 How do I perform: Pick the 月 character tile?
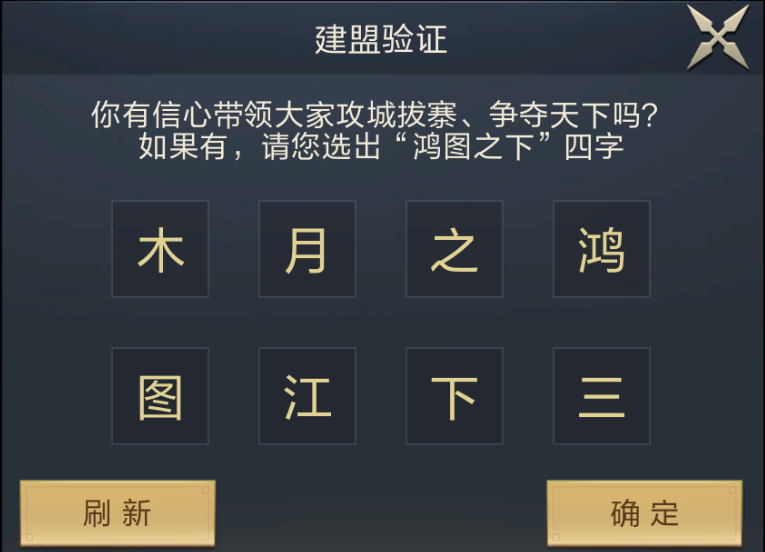(307, 249)
